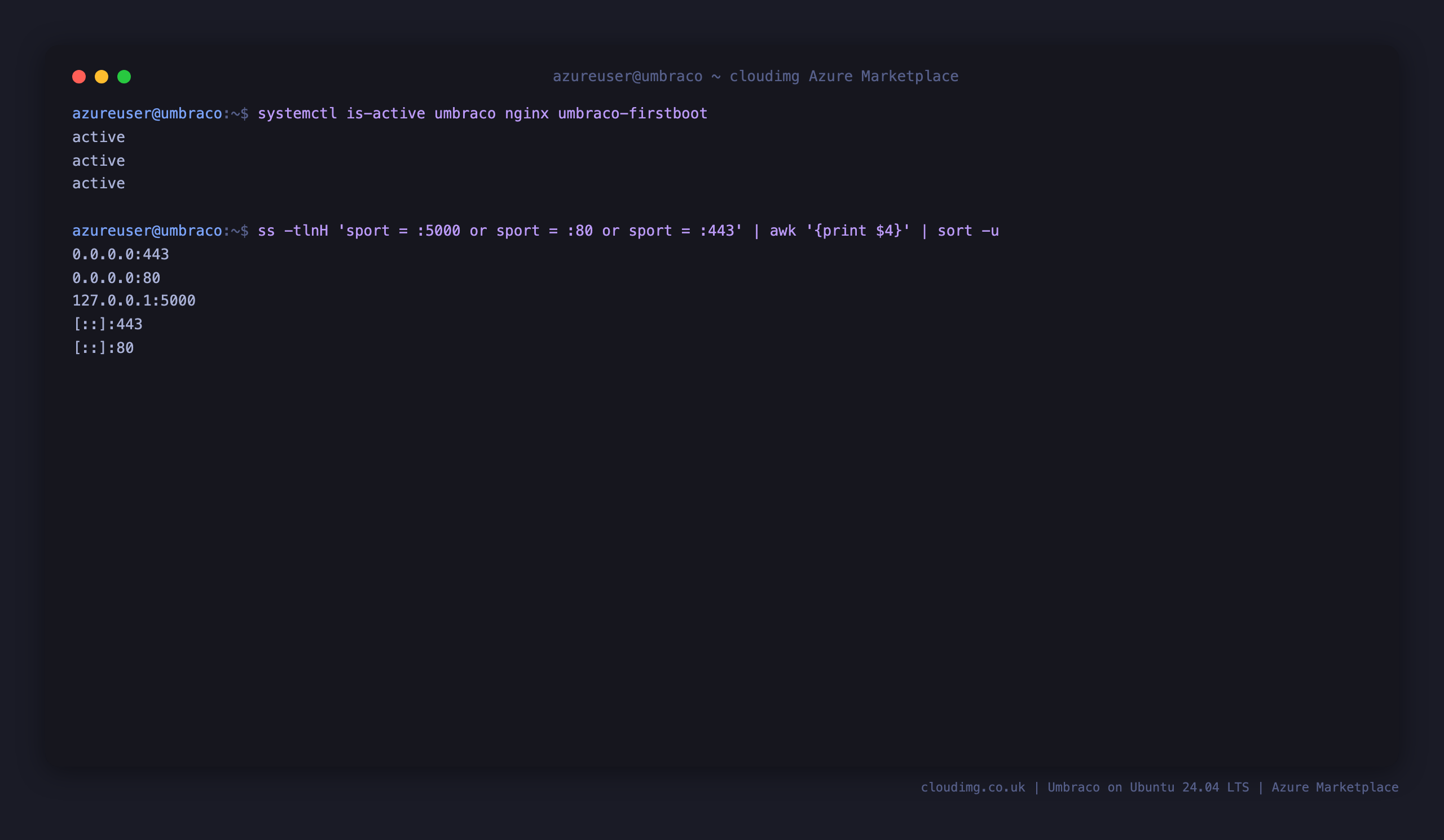The width and height of the screenshot is (1444, 840).
Task: Click the red close window dot
Action: (x=79, y=77)
